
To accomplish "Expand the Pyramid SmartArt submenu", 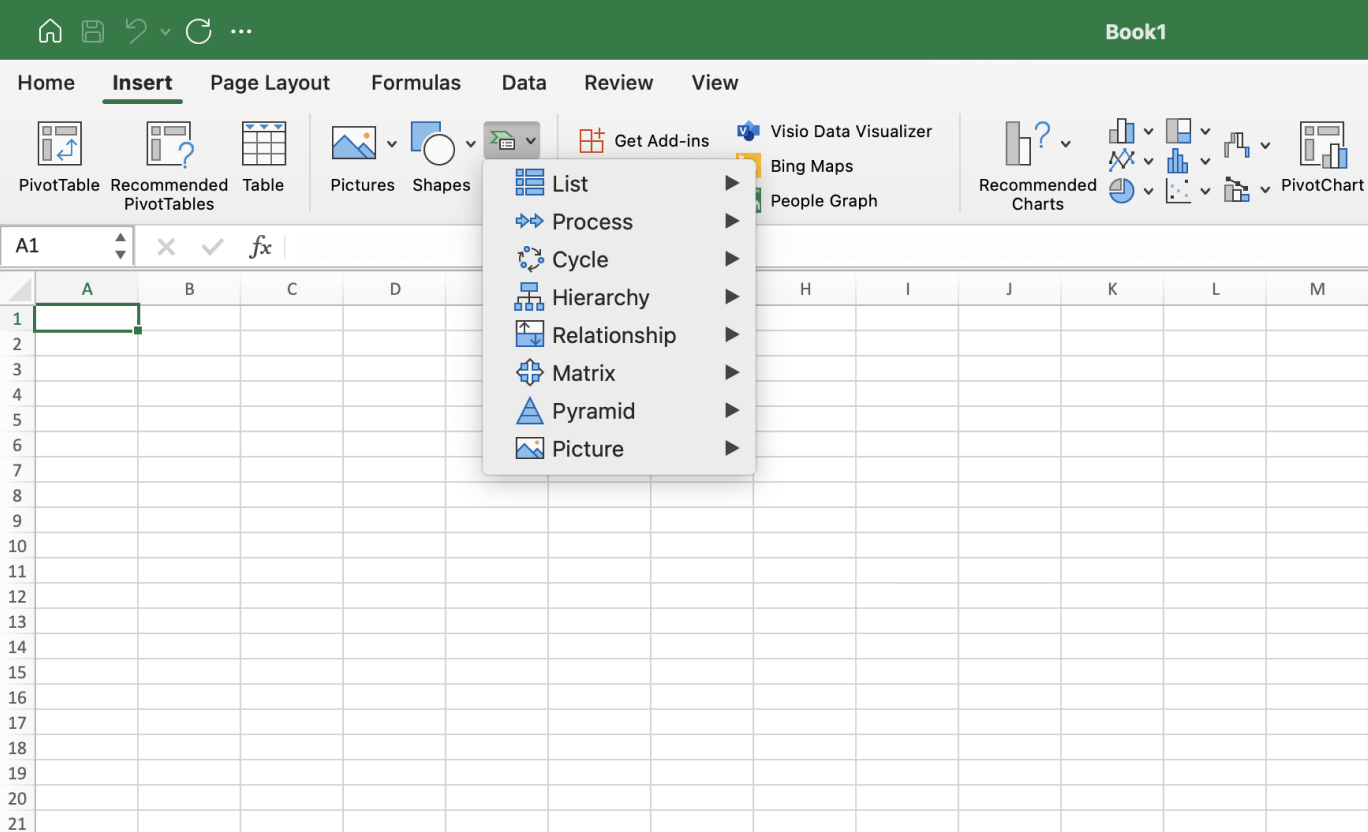I will tap(593, 411).
